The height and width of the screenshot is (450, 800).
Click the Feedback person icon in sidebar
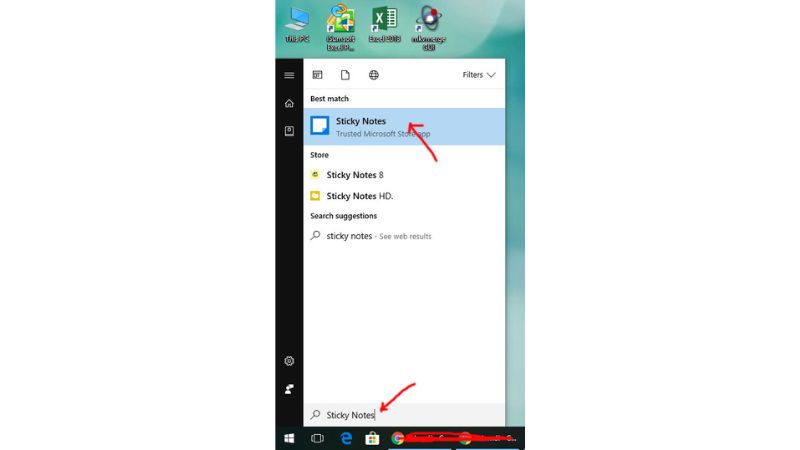pos(289,389)
